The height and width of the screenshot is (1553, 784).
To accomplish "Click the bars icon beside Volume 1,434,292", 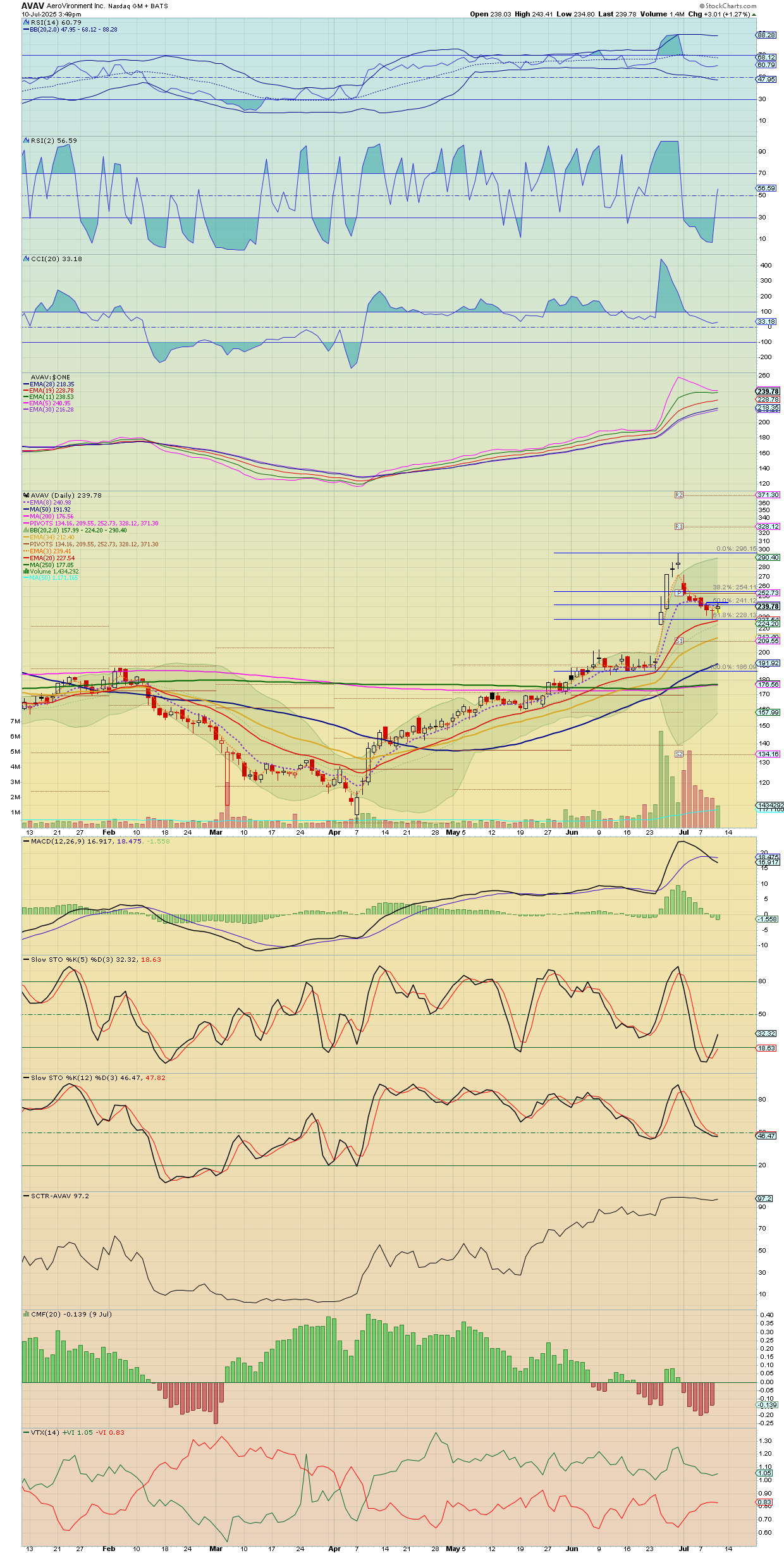I will point(26,572).
